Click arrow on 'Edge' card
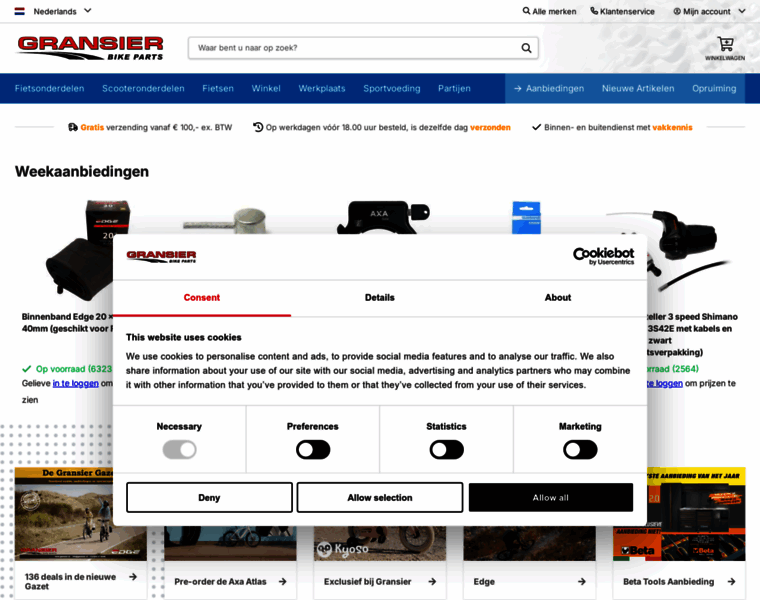 (582, 582)
